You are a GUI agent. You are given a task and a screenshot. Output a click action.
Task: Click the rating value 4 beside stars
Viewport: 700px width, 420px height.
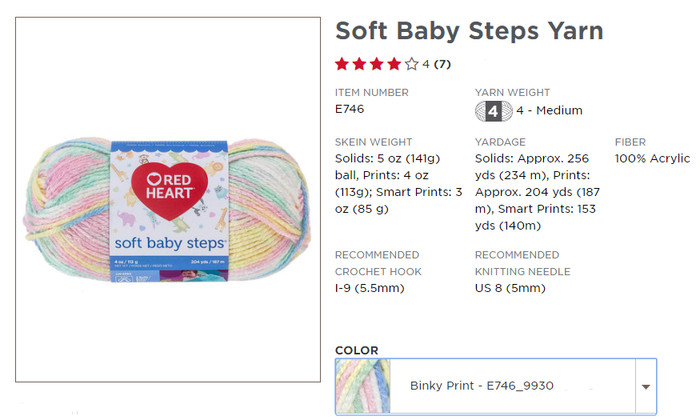pyautogui.click(x=426, y=64)
